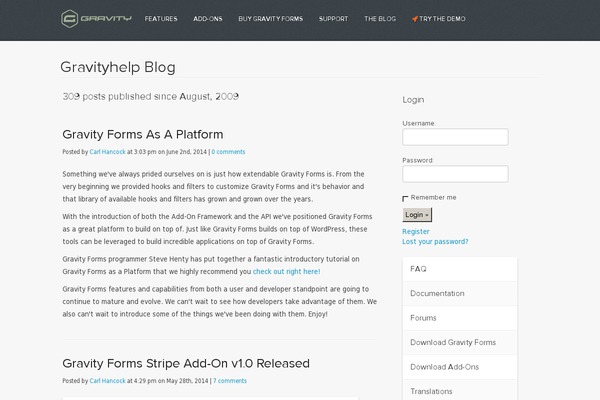Click the 309 posts published since August text
The width and height of the screenshot is (600, 400).
tap(151, 96)
